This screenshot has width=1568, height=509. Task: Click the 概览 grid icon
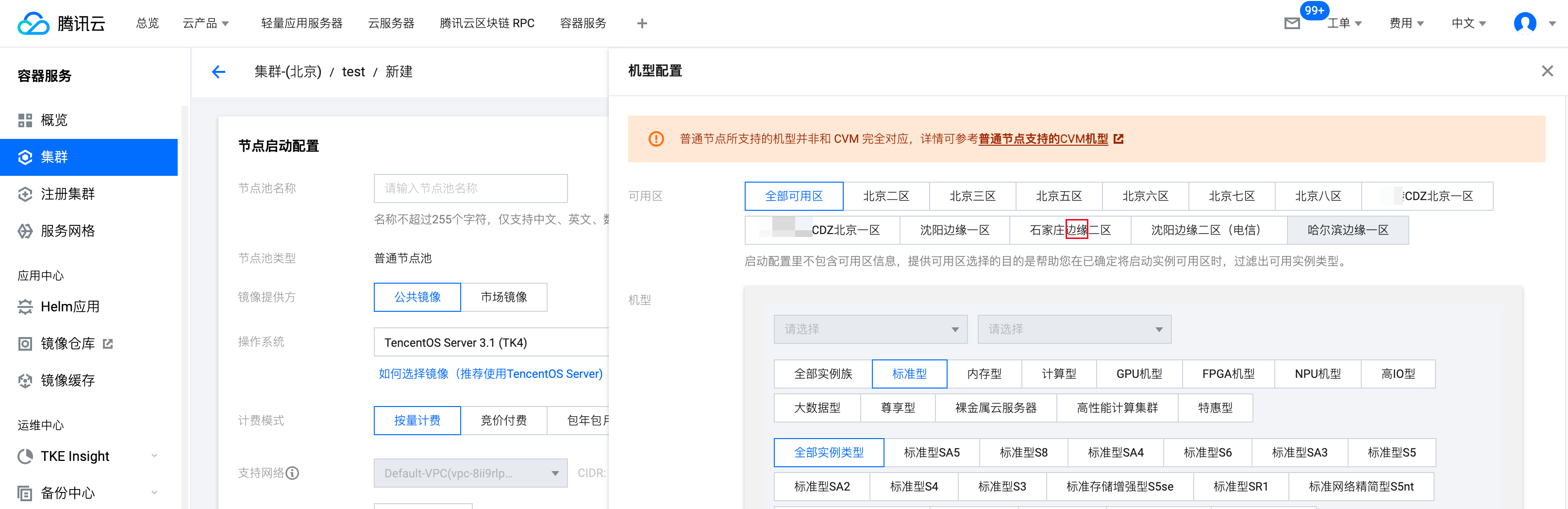(x=25, y=120)
